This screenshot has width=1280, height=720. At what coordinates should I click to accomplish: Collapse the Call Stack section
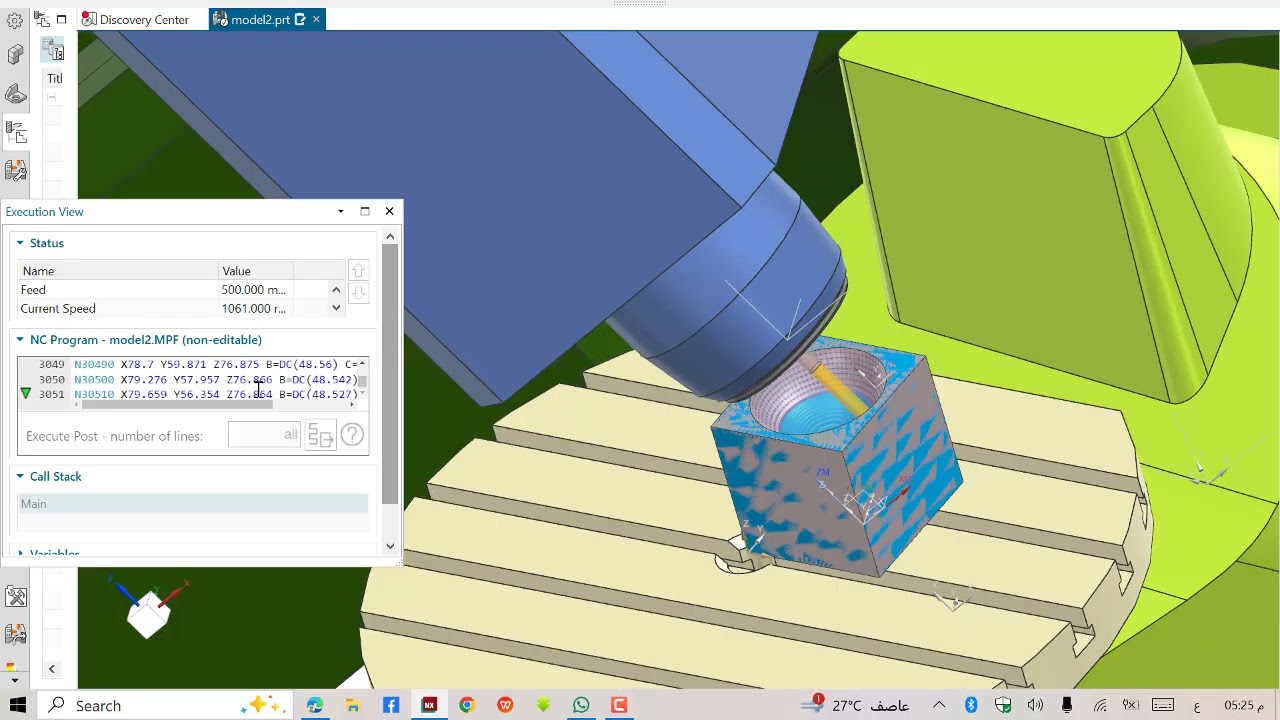tap(19, 477)
